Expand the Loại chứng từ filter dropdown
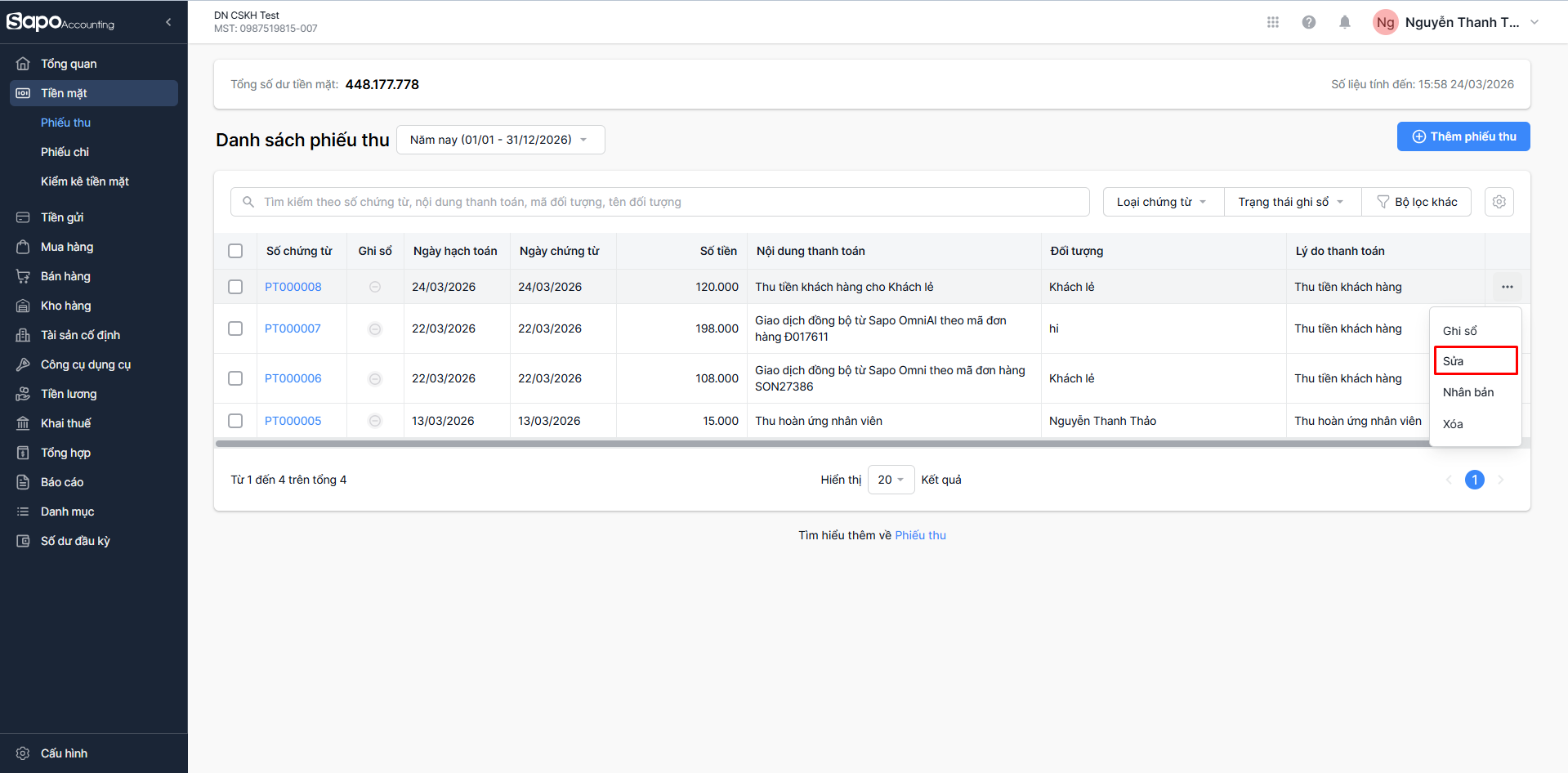 tap(1162, 202)
